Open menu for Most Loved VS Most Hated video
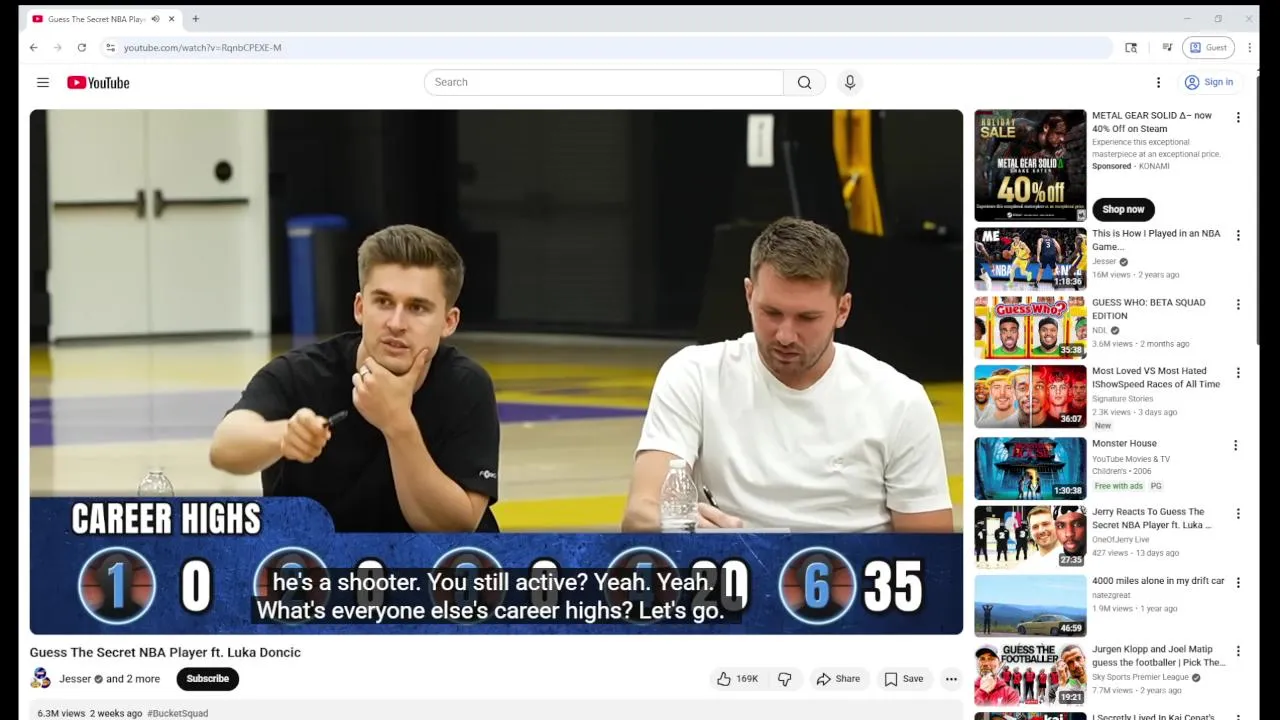The width and height of the screenshot is (1280, 720). click(1238, 373)
